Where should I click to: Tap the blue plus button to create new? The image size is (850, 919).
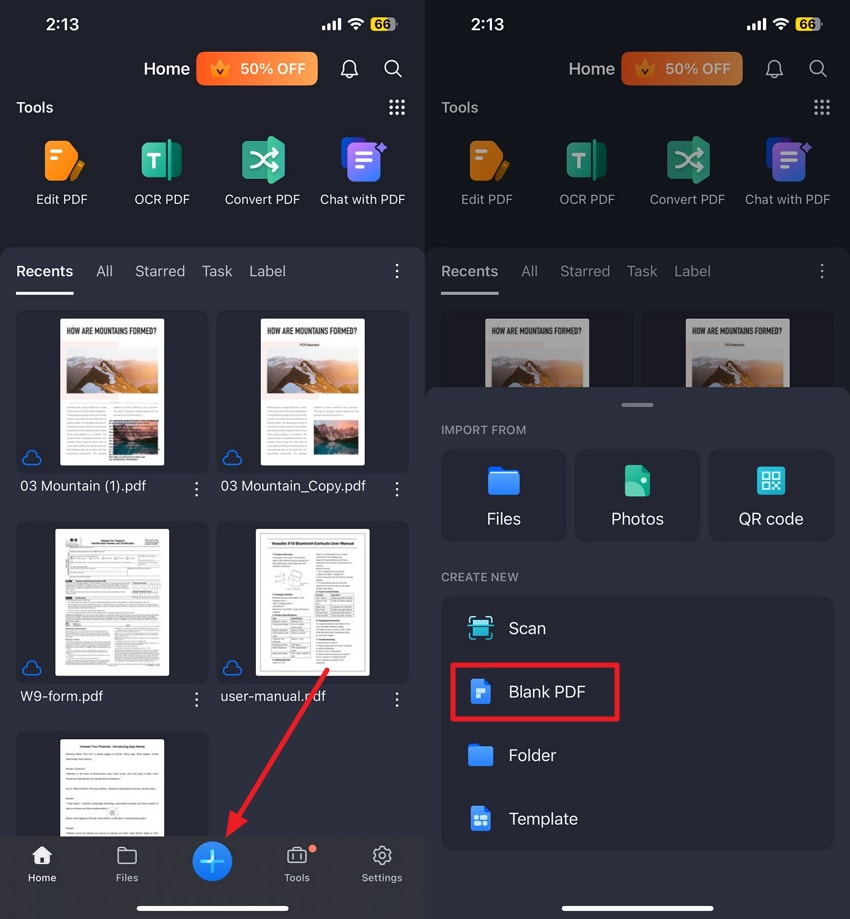[212, 860]
